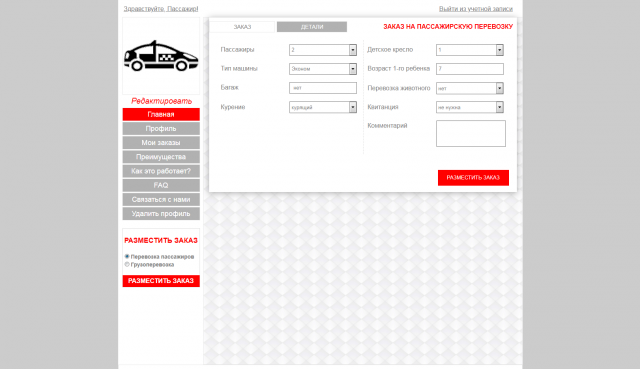Click the ЗАКАЗ НА ПАССАЖИРСКУЮ ПЕРЕВОЗКУ heading
The image size is (640, 369).
448,27
